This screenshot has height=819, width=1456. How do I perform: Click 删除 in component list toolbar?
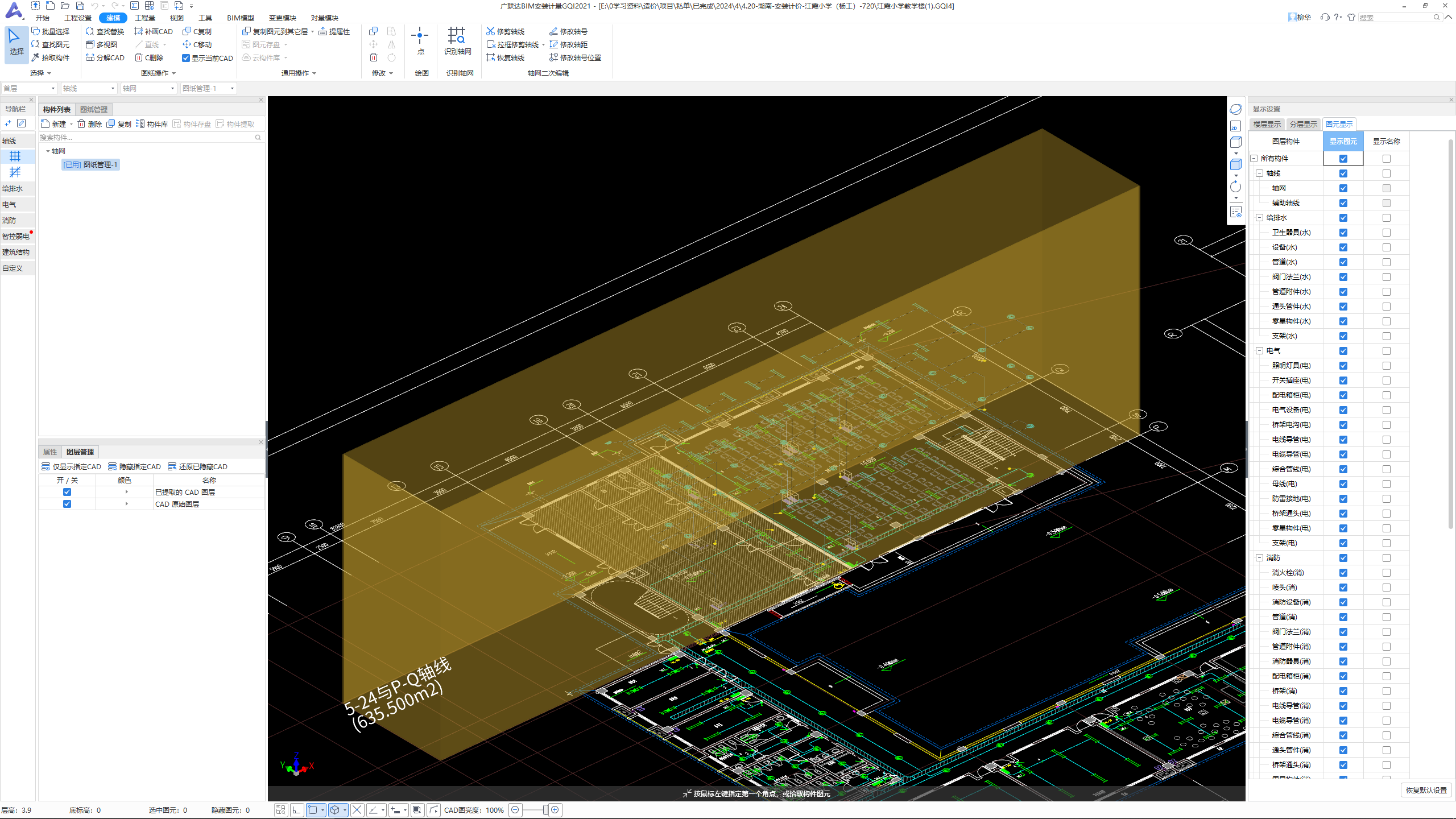pos(89,124)
